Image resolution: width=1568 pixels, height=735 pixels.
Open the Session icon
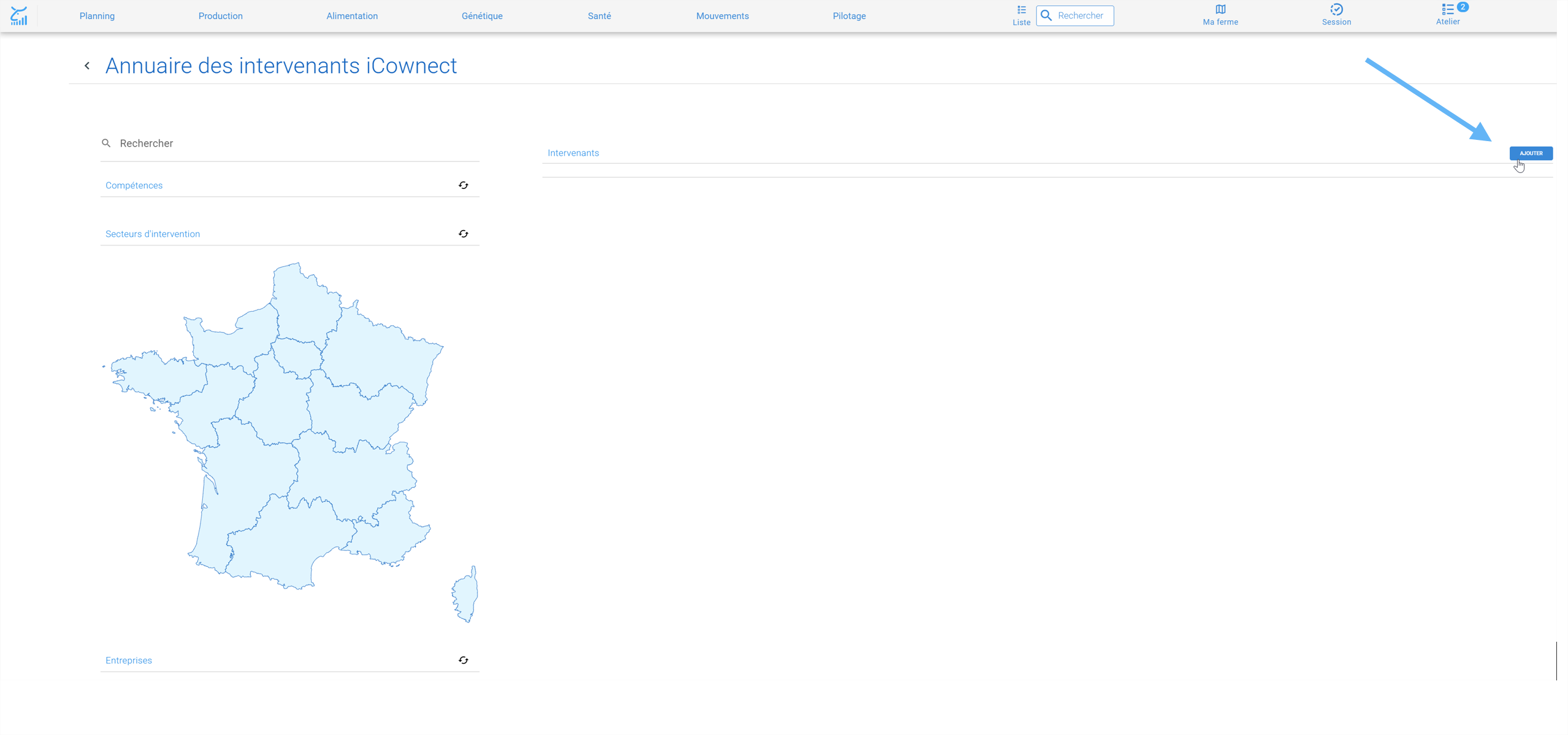pyautogui.click(x=1336, y=9)
